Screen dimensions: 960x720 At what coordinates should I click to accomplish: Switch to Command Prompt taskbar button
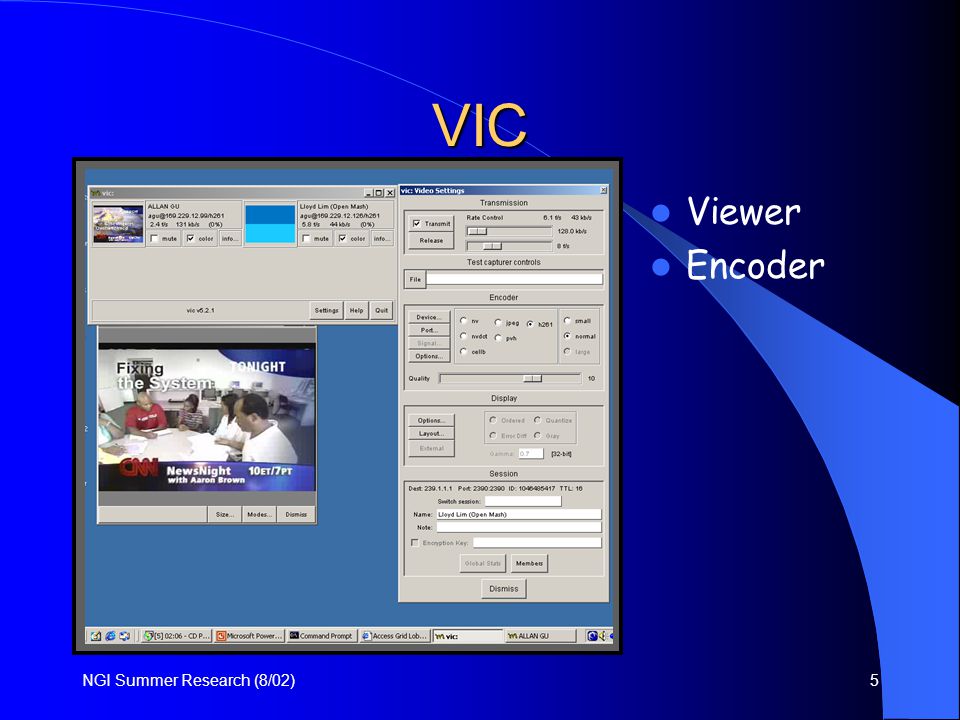tap(322, 636)
